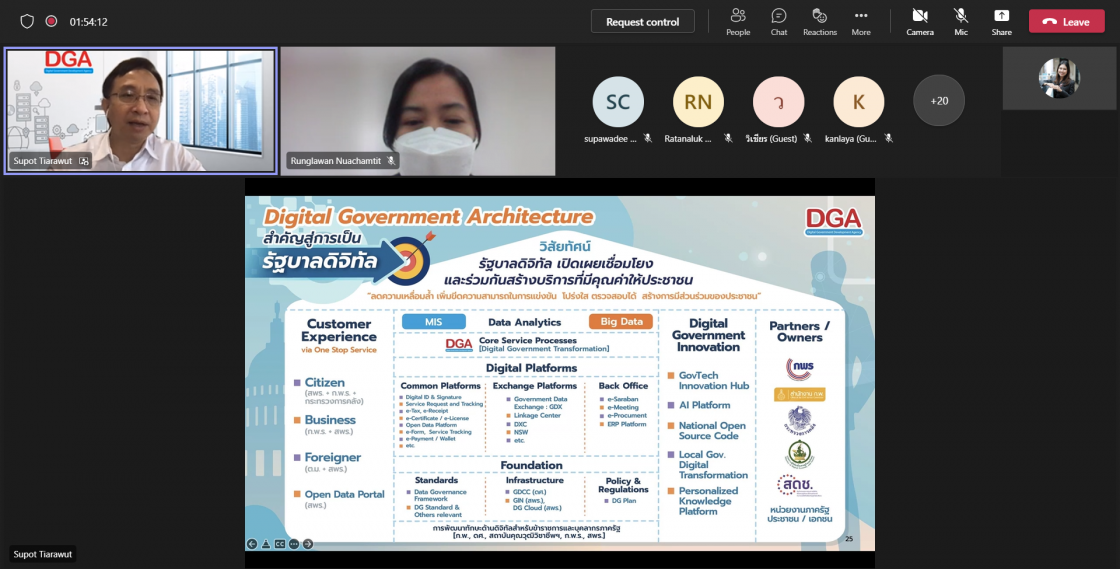Click the SC participant avatar
This screenshot has height=569, width=1120.
tap(618, 101)
